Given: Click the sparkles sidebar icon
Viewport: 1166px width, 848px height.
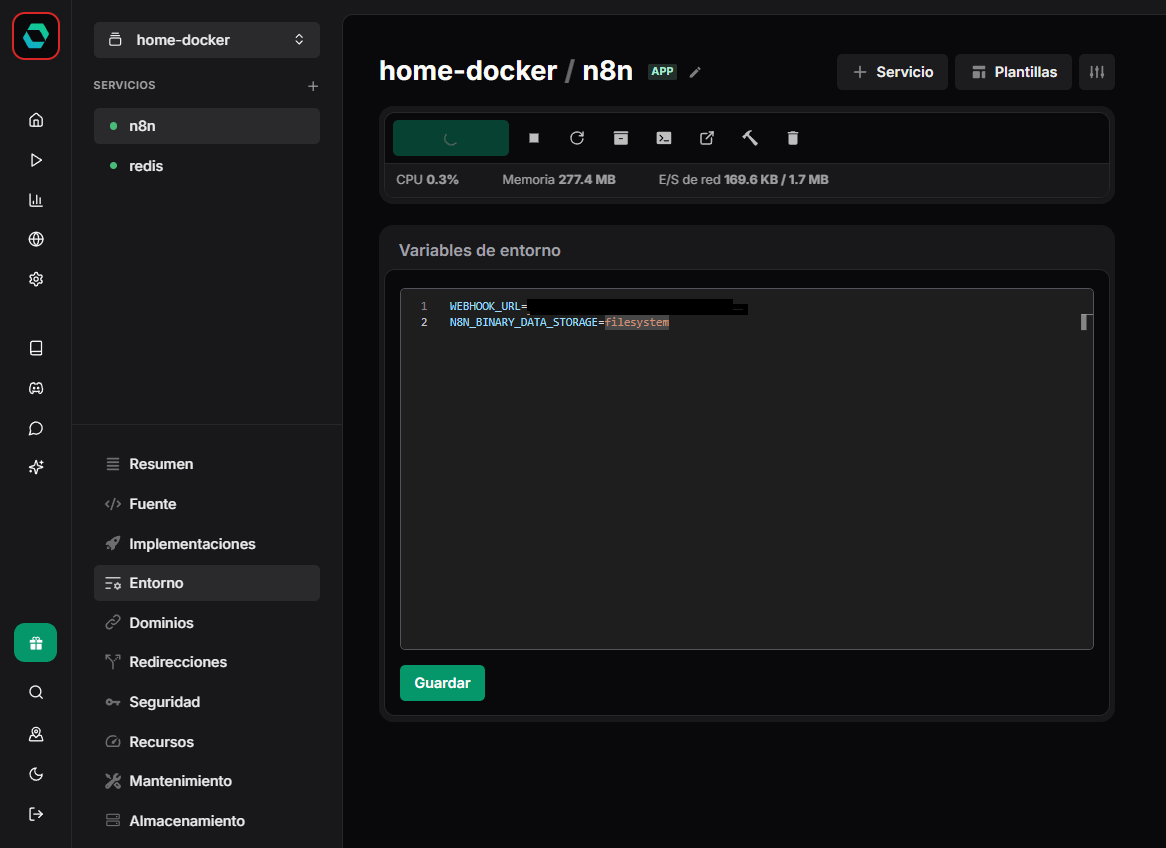Looking at the screenshot, I should pyautogui.click(x=36, y=467).
